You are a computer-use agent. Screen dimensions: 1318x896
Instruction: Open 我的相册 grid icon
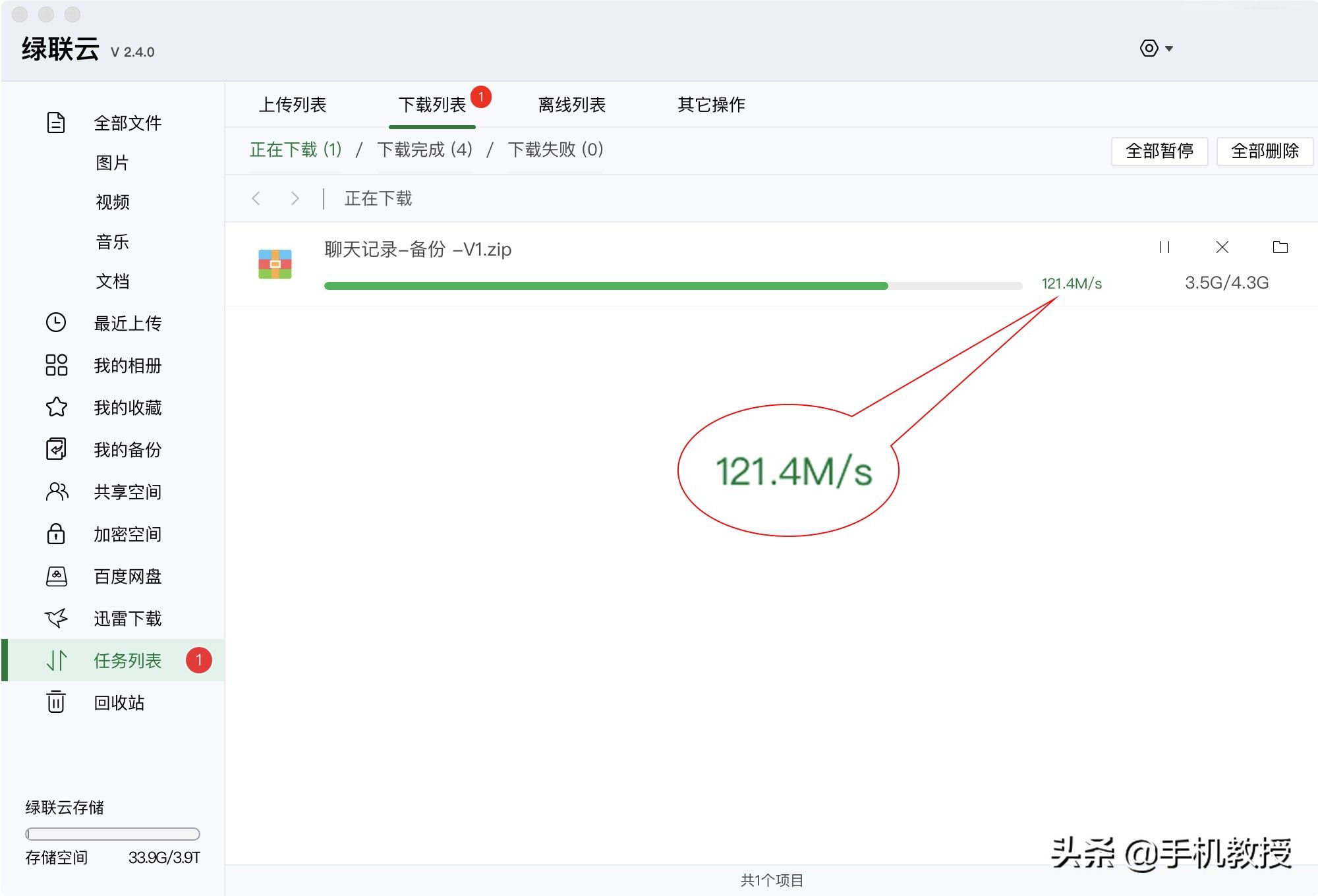(56, 364)
